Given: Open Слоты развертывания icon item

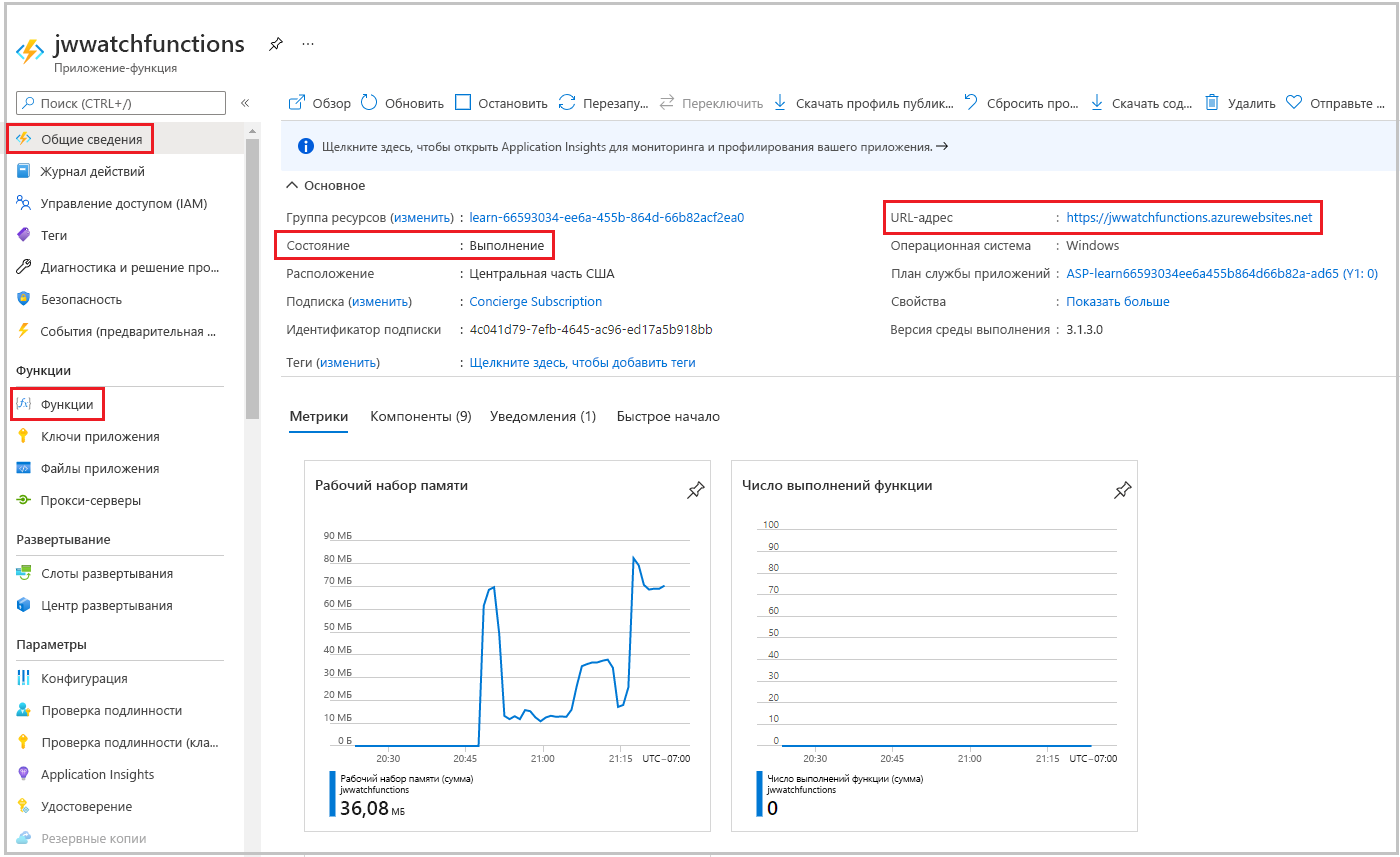Looking at the screenshot, I should tap(24, 573).
